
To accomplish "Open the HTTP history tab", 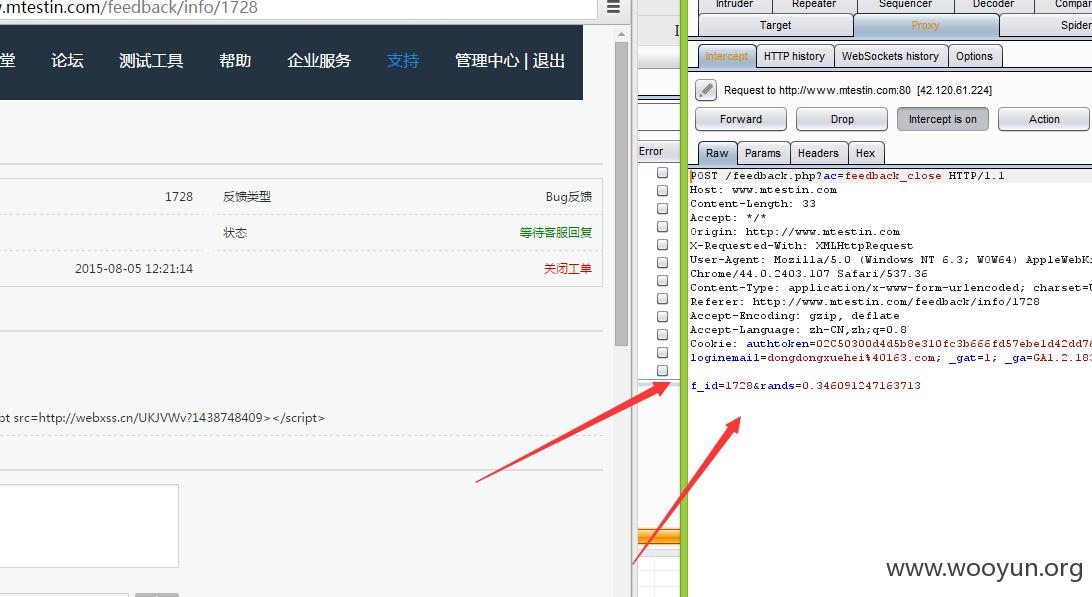I will pyautogui.click(x=794, y=56).
